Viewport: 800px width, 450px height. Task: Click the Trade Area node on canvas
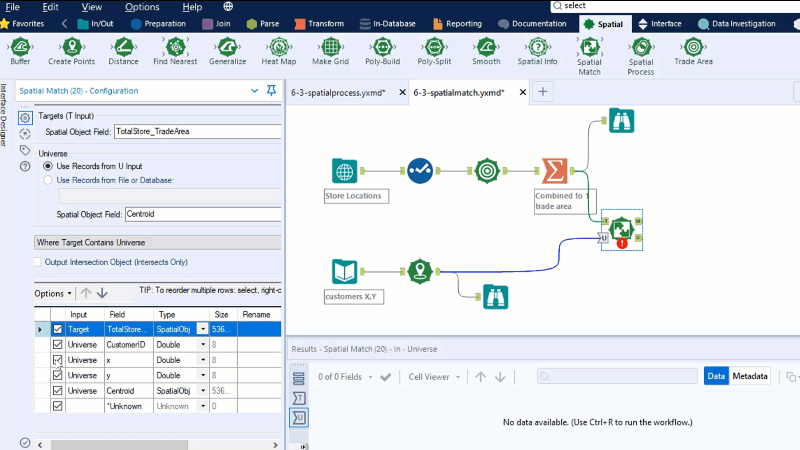point(487,170)
